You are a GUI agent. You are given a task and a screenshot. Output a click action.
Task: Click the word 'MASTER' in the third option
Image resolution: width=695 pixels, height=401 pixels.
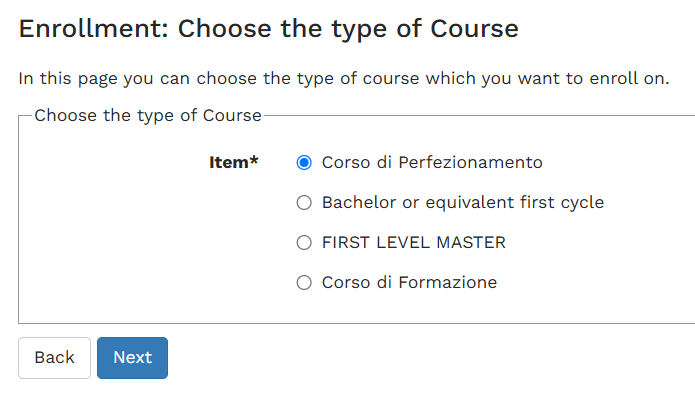tap(471, 242)
